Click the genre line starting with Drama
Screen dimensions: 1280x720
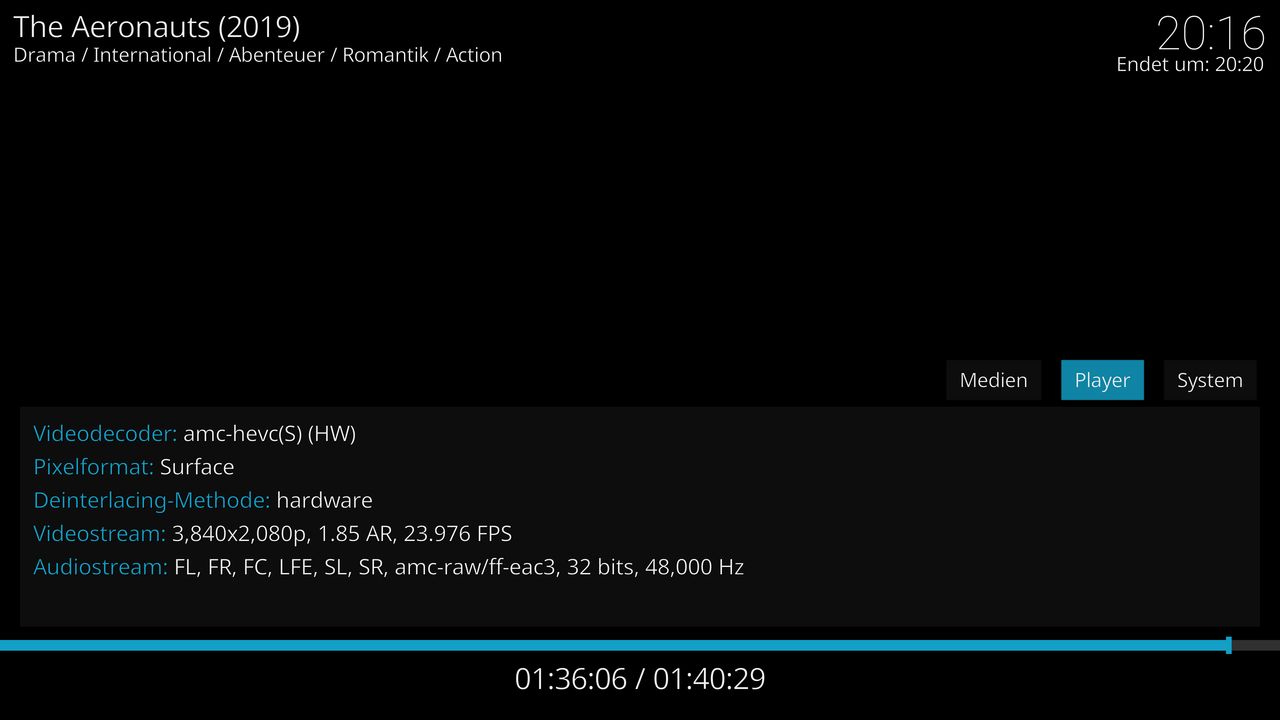click(x=258, y=55)
